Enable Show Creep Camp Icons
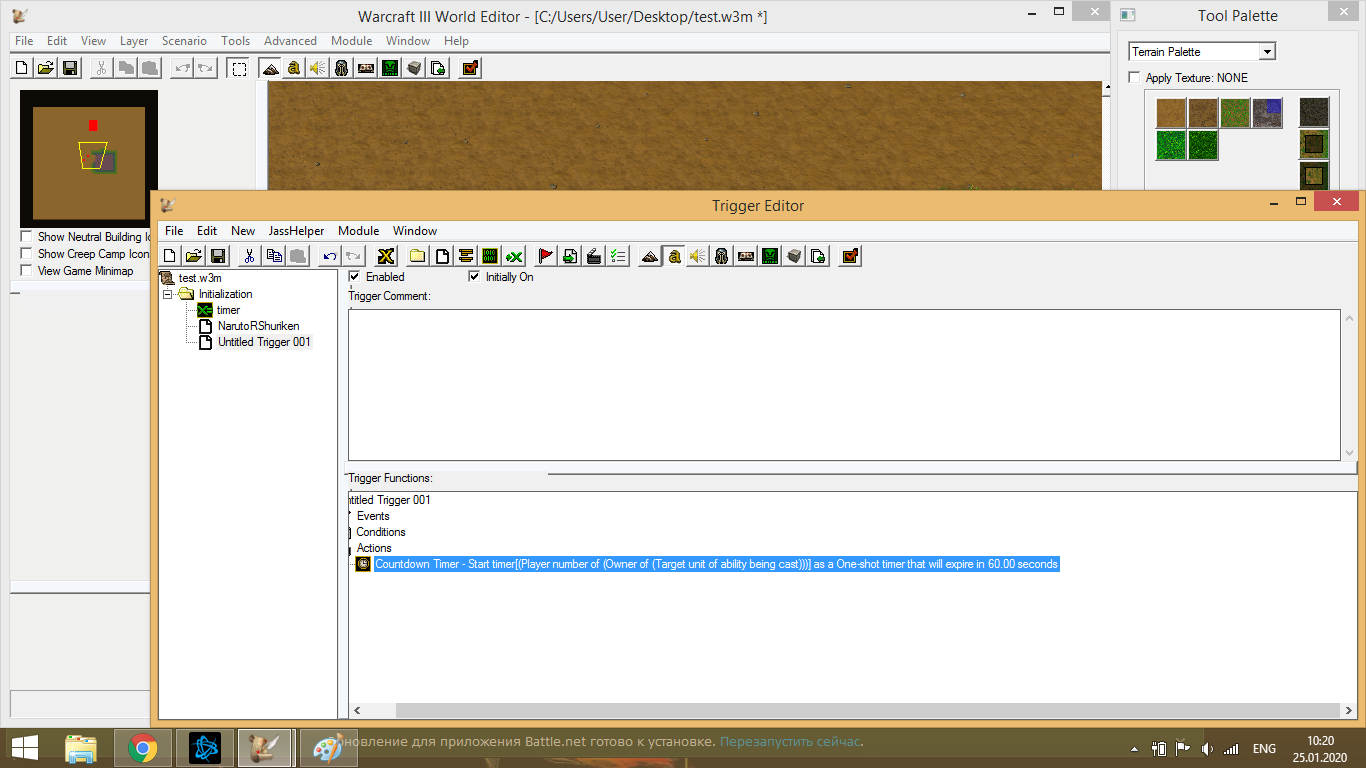 click(26, 254)
